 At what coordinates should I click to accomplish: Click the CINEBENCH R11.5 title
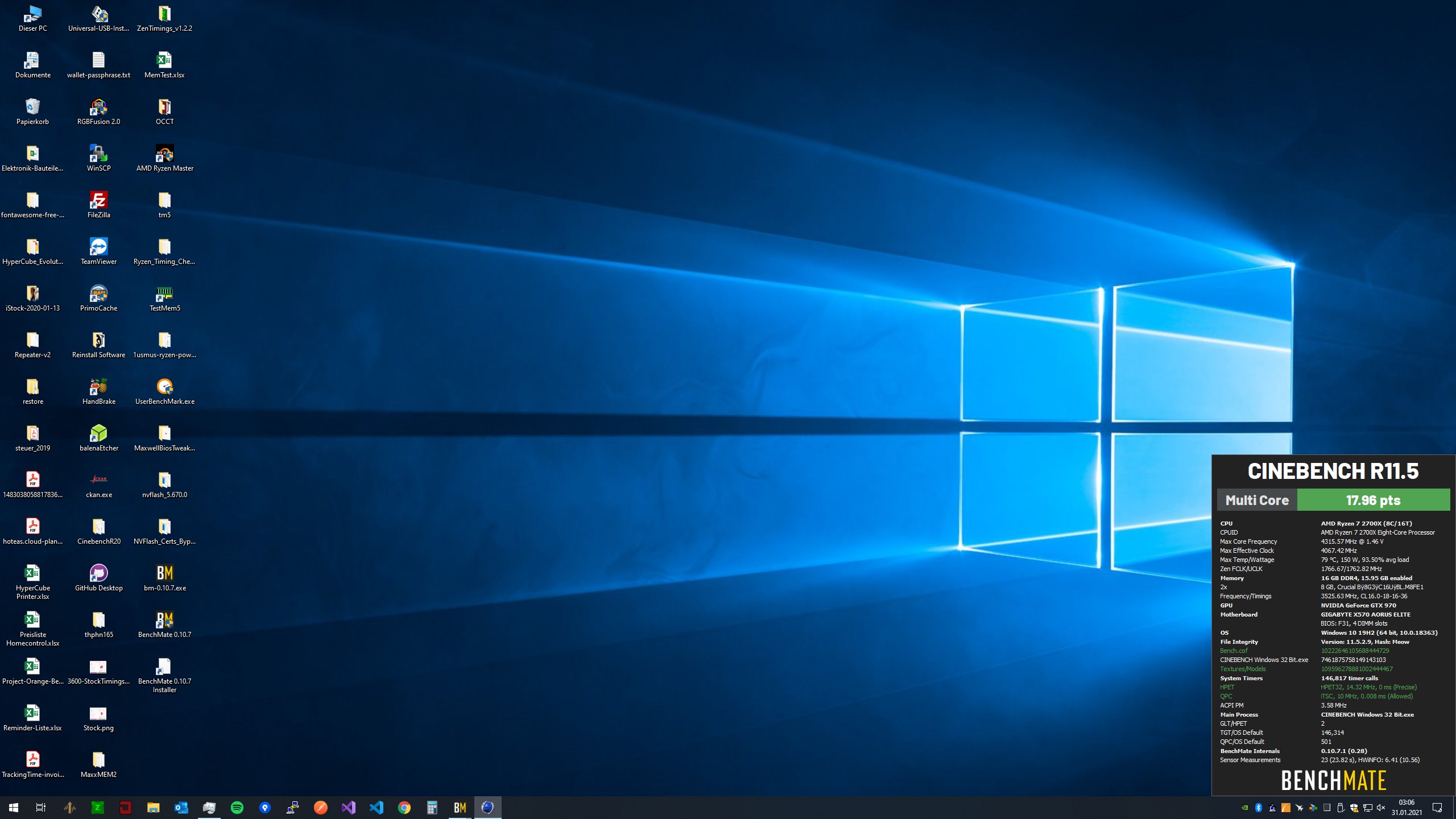point(1333,471)
